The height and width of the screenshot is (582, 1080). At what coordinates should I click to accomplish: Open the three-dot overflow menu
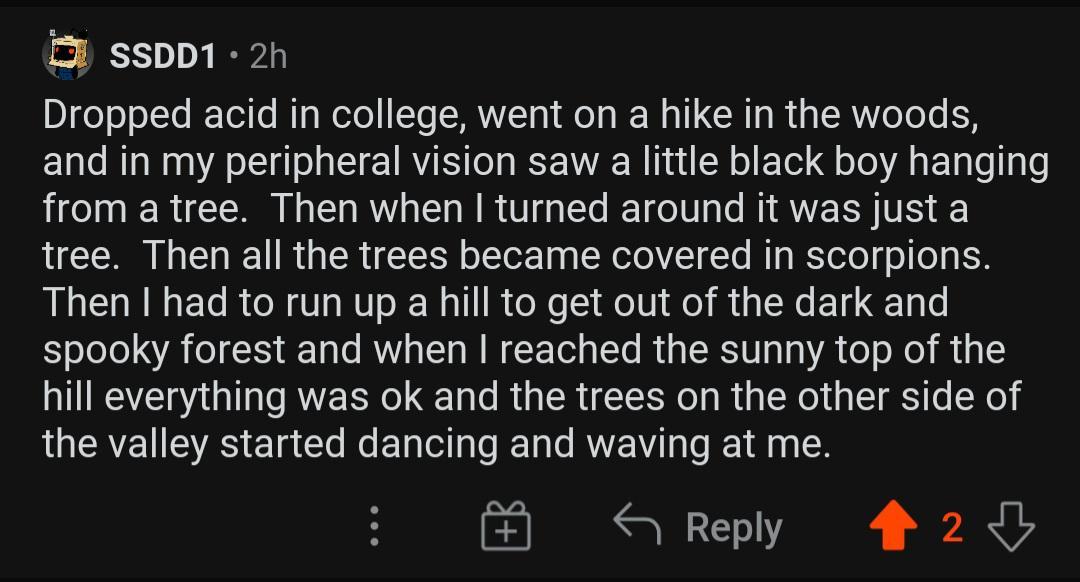coord(374,526)
